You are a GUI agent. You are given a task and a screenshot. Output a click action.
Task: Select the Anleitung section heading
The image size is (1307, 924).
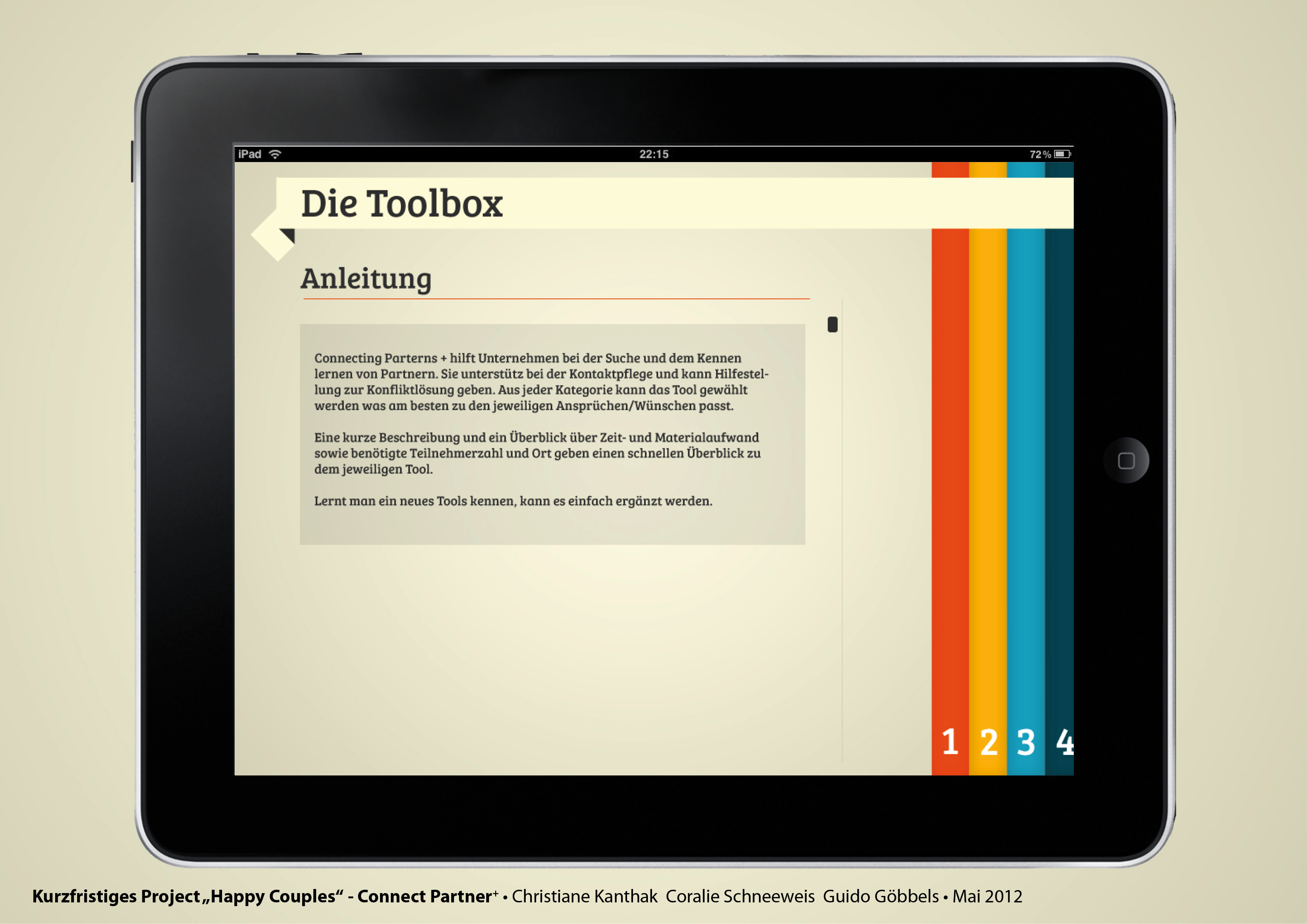click(366, 279)
